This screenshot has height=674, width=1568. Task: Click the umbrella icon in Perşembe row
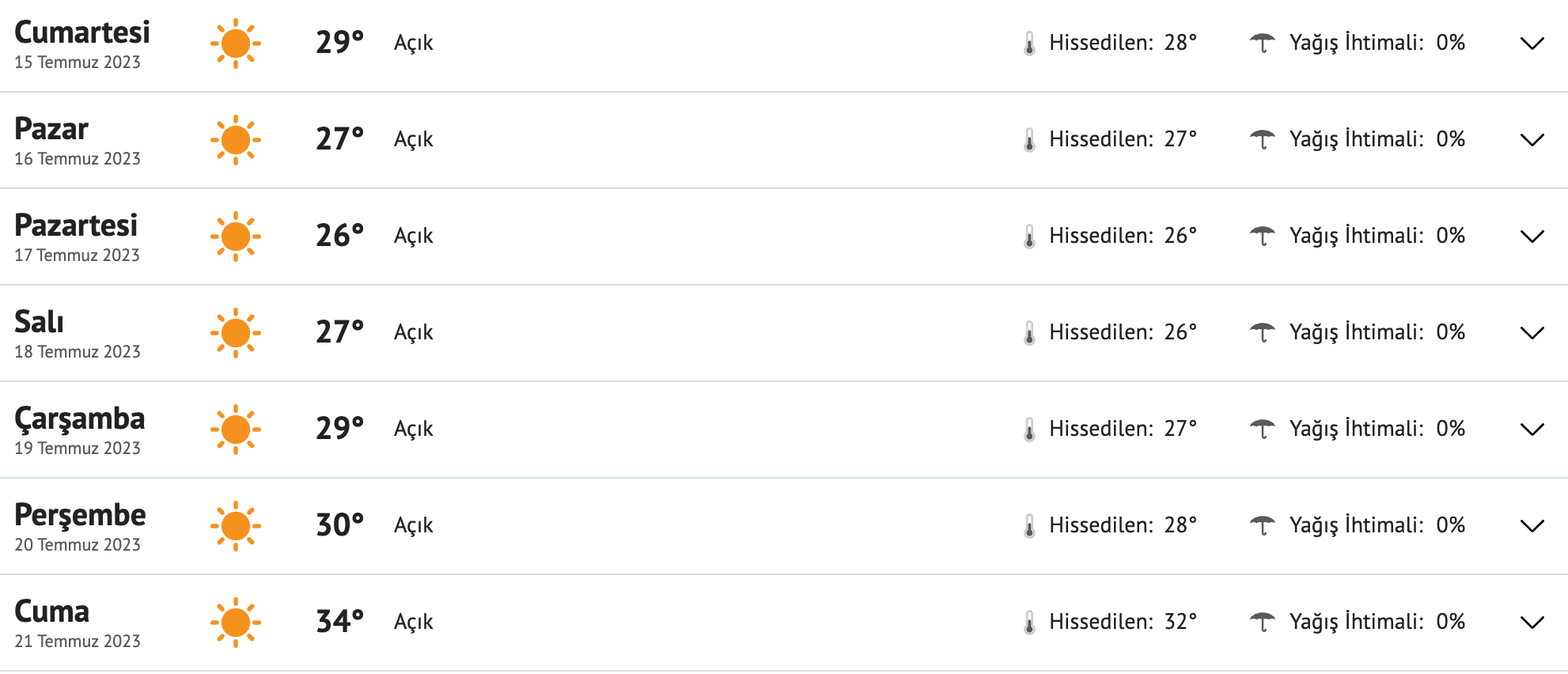(x=1263, y=525)
